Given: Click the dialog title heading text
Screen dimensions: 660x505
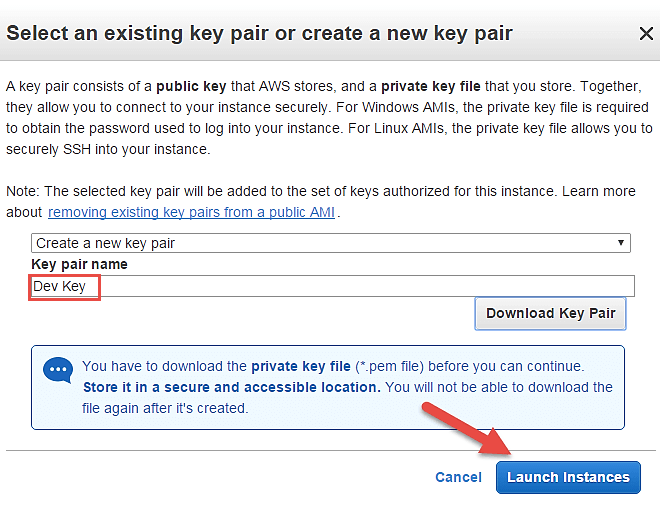Looking at the screenshot, I should pos(259,33).
